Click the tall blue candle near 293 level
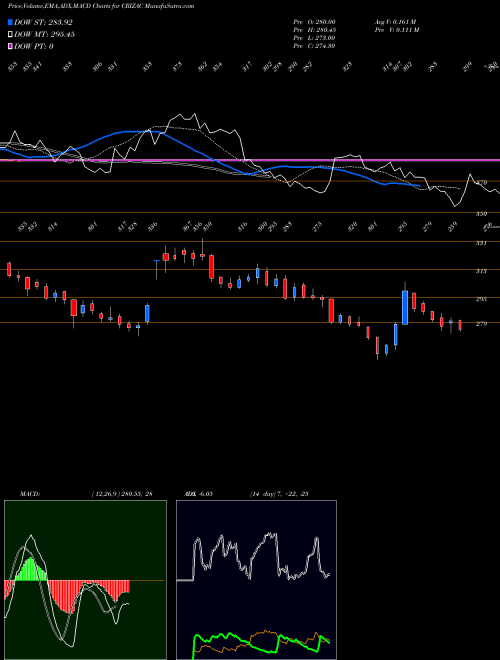 pos(405,307)
